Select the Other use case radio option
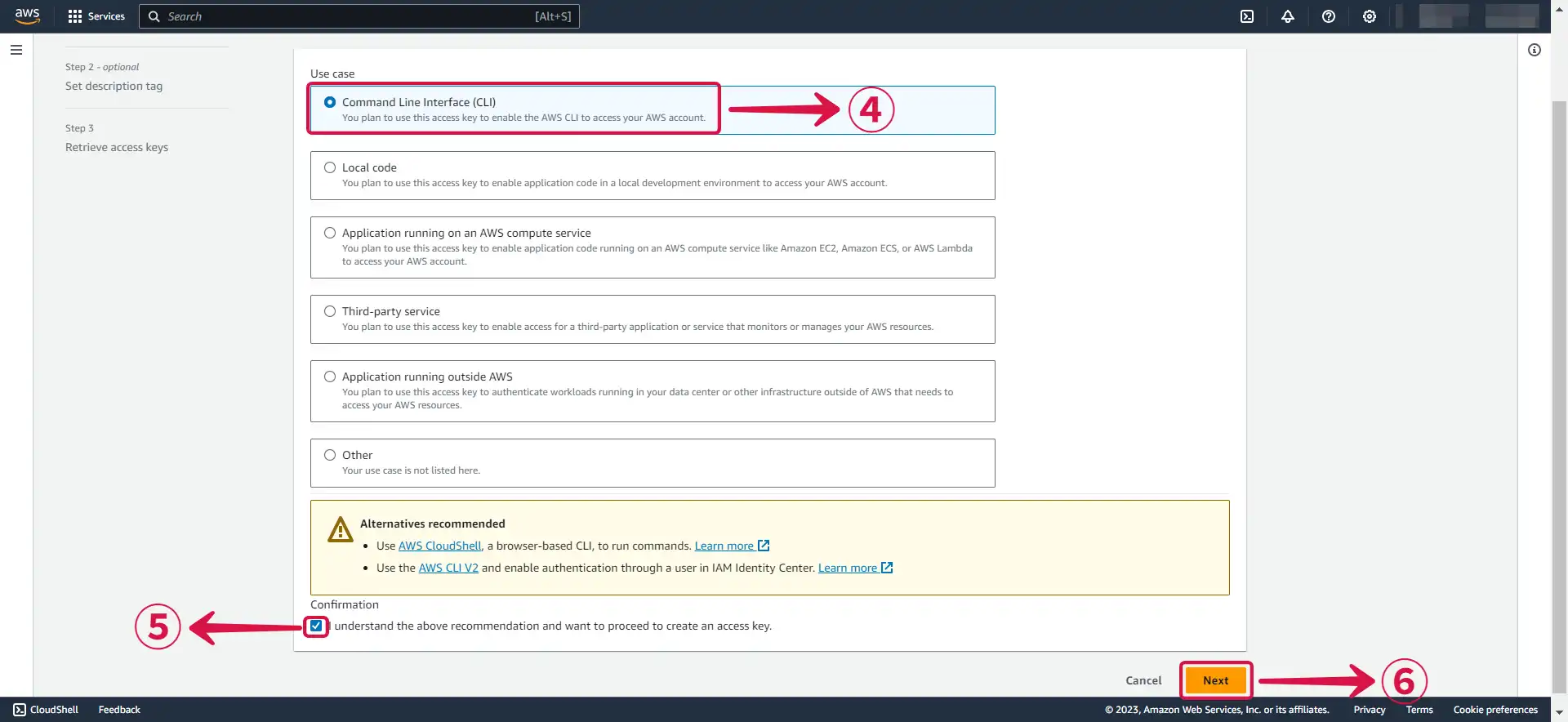1568x722 pixels. click(x=330, y=455)
